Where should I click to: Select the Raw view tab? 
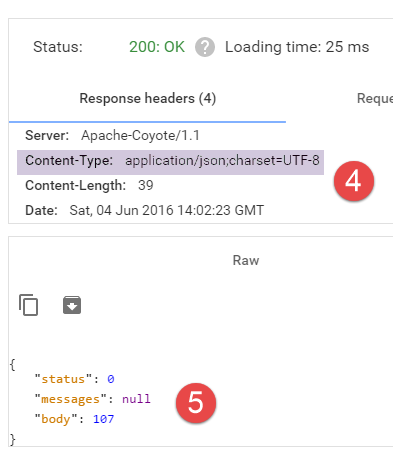tap(246, 260)
